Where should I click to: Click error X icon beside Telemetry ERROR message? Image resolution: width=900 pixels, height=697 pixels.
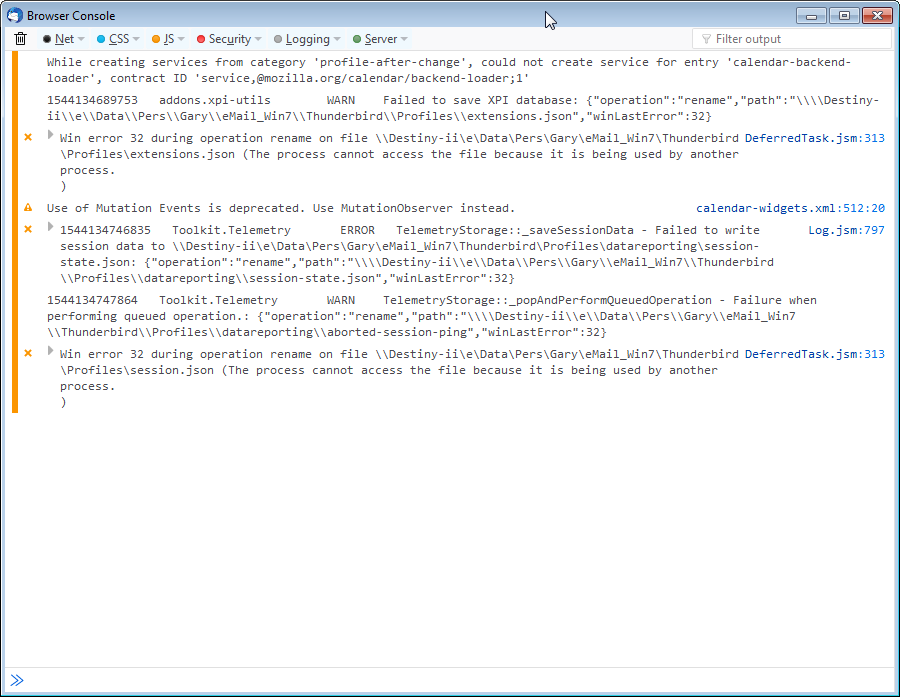click(x=28, y=230)
